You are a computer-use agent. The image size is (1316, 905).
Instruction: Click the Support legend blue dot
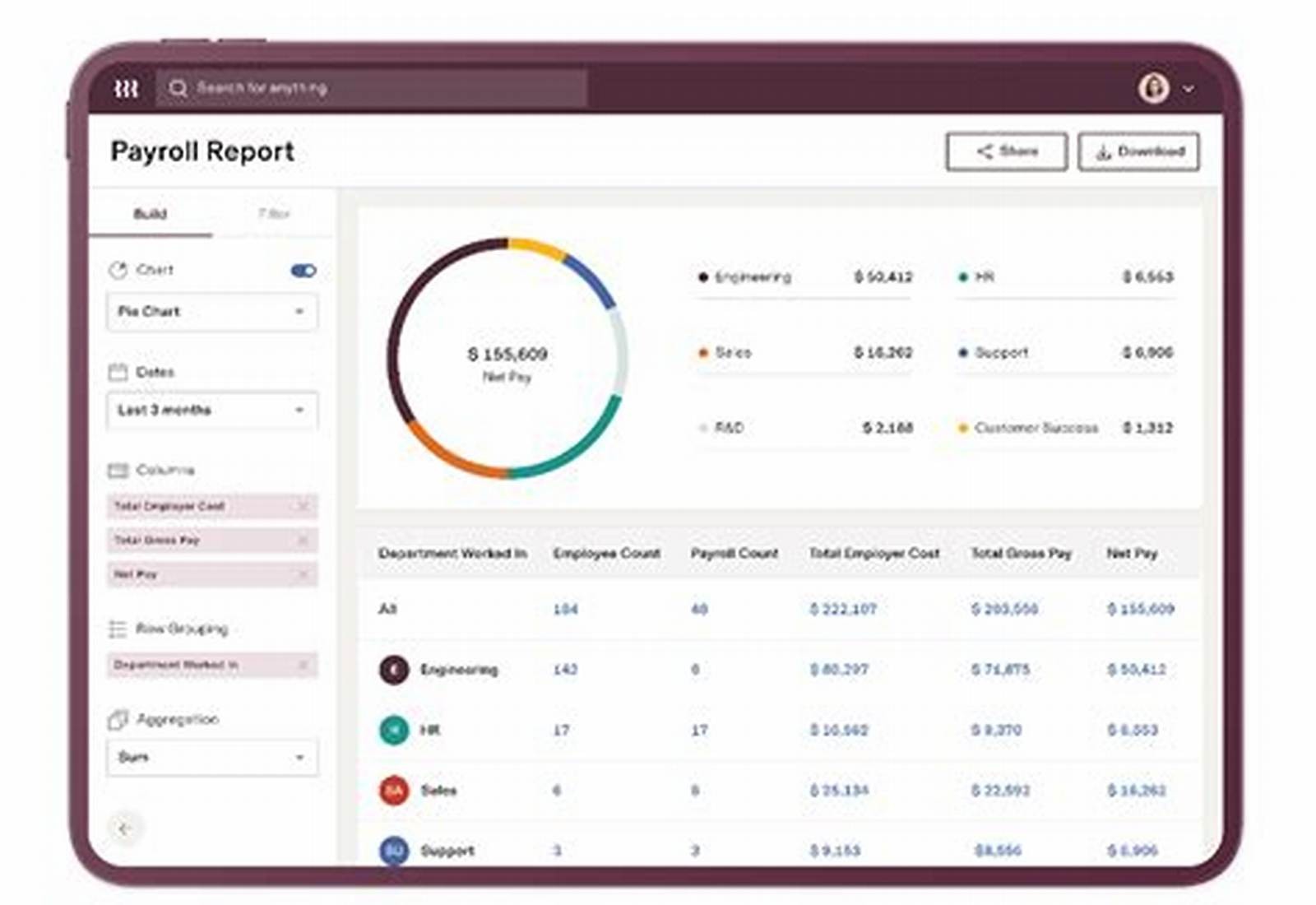pyautogui.click(x=963, y=353)
